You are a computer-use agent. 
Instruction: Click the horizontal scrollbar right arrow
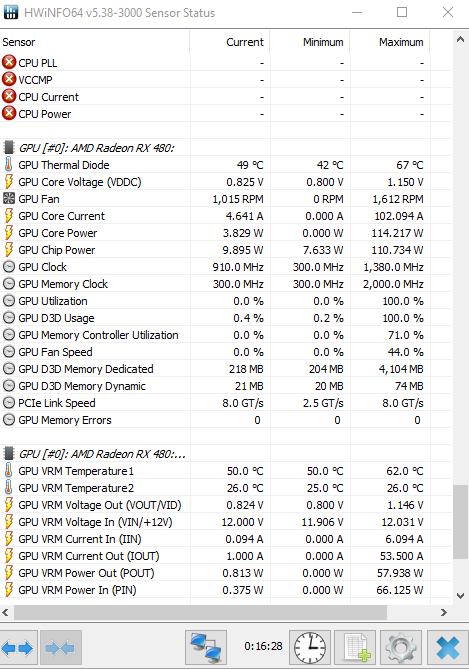click(x=444, y=613)
